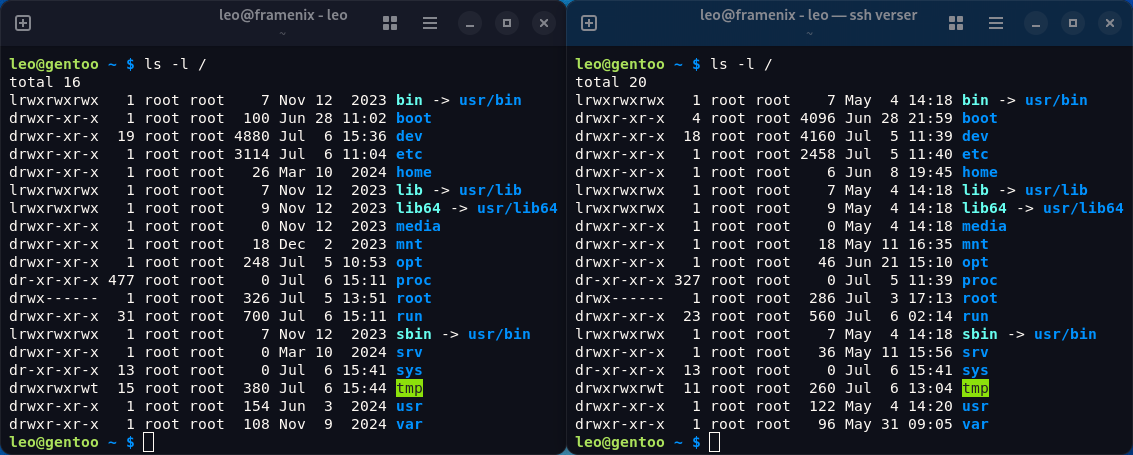Show tab overview grid in the left terminal
This screenshot has height=455, width=1133.
click(390, 23)
